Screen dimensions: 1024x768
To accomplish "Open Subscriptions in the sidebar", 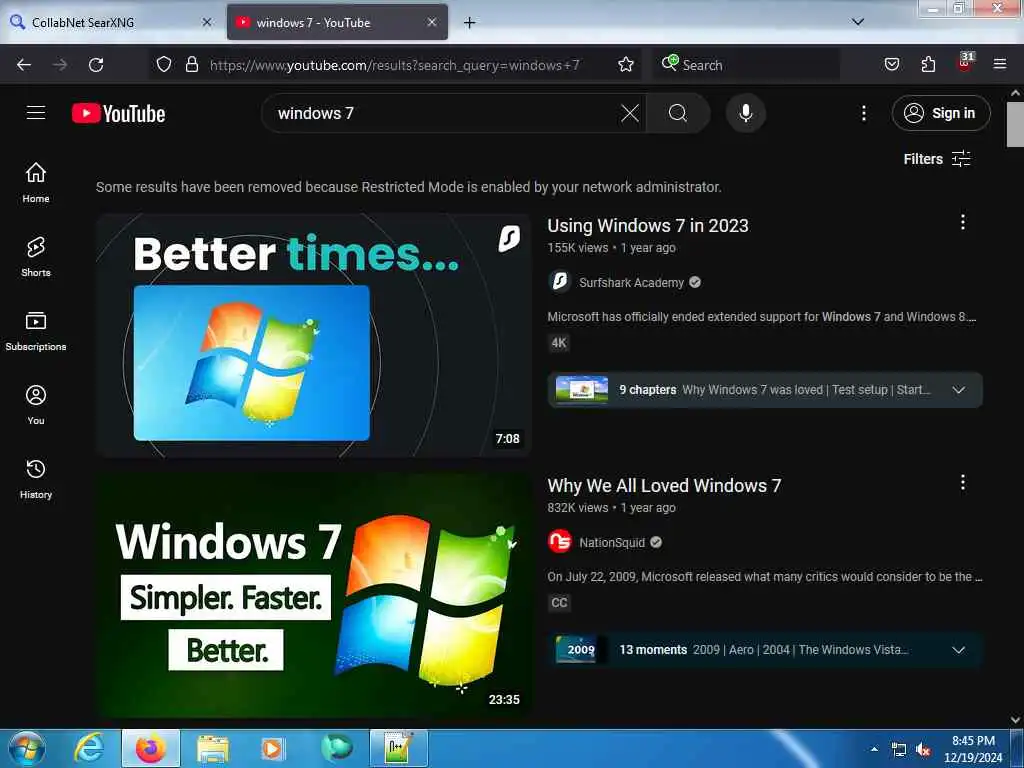I will click(x=36, y=331).
